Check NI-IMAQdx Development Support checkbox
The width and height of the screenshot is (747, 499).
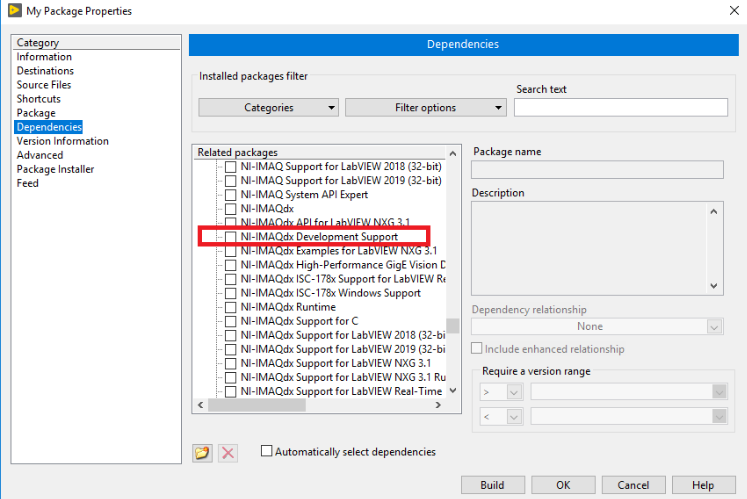click(x=231, y=237)
